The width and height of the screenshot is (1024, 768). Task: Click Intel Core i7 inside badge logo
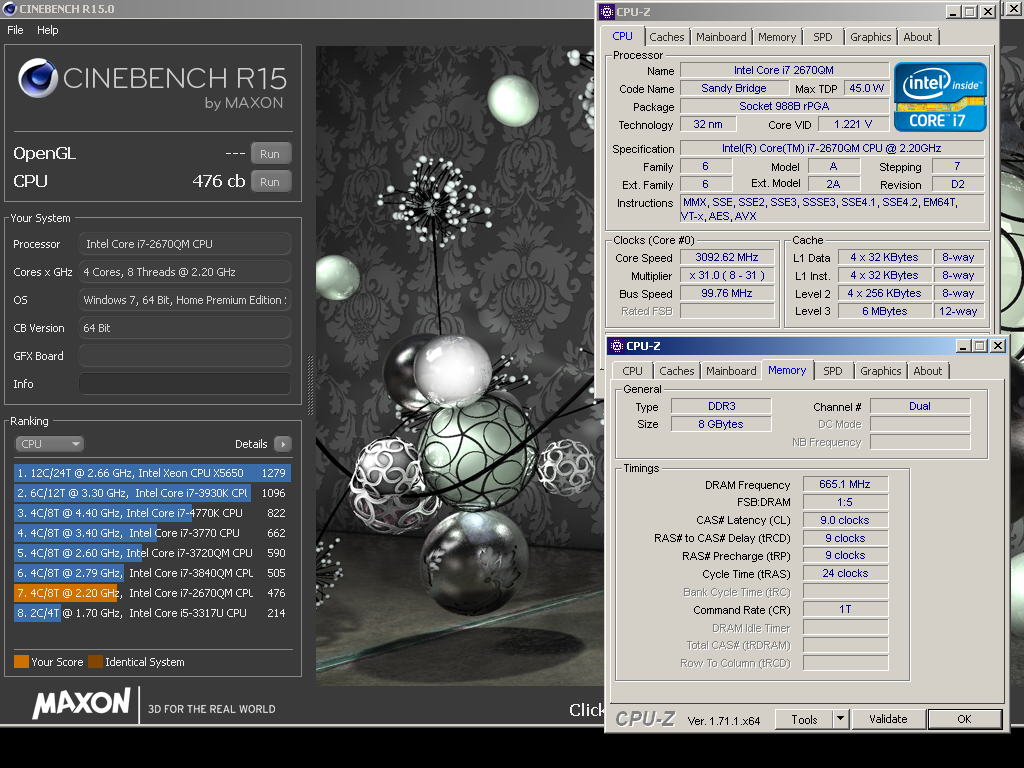coord(940,97)
